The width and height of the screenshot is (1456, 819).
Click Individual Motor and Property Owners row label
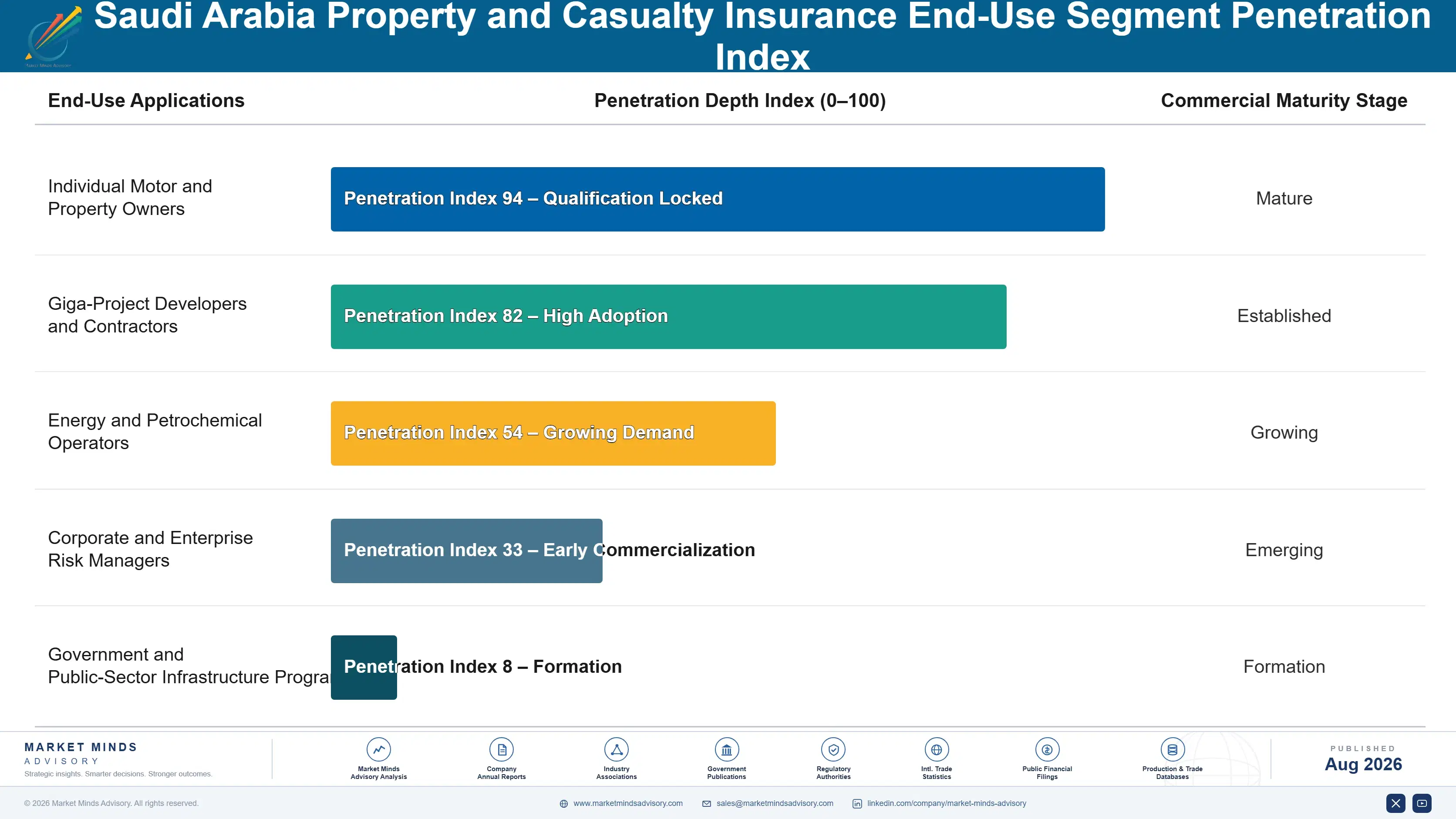point(130,197)
